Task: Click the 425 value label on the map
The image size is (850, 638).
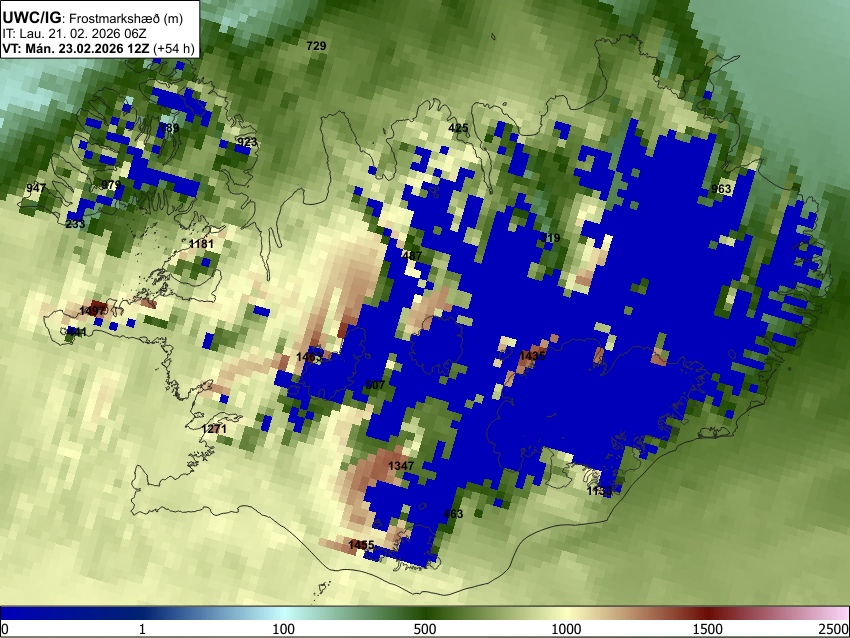Action: coord(458,128)
